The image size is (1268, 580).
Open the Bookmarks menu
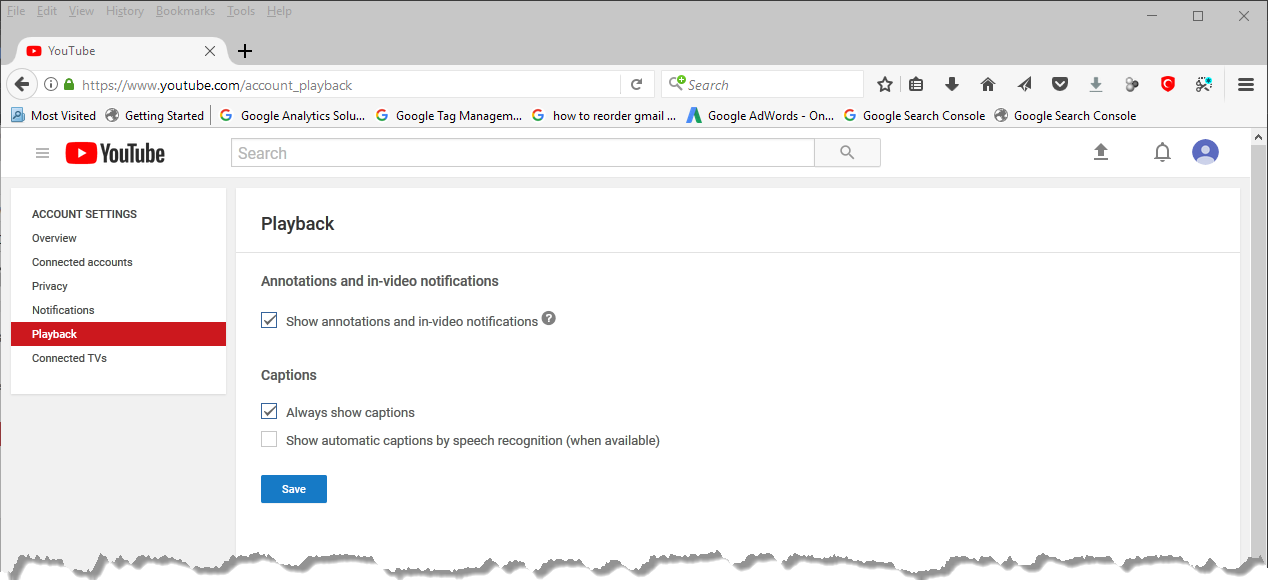pos(185,11)
